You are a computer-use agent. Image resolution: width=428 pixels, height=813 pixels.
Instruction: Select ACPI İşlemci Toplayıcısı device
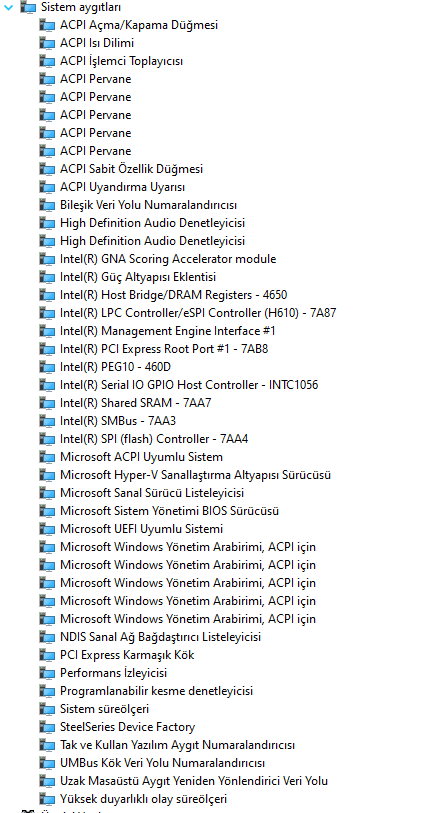point(121,61)
